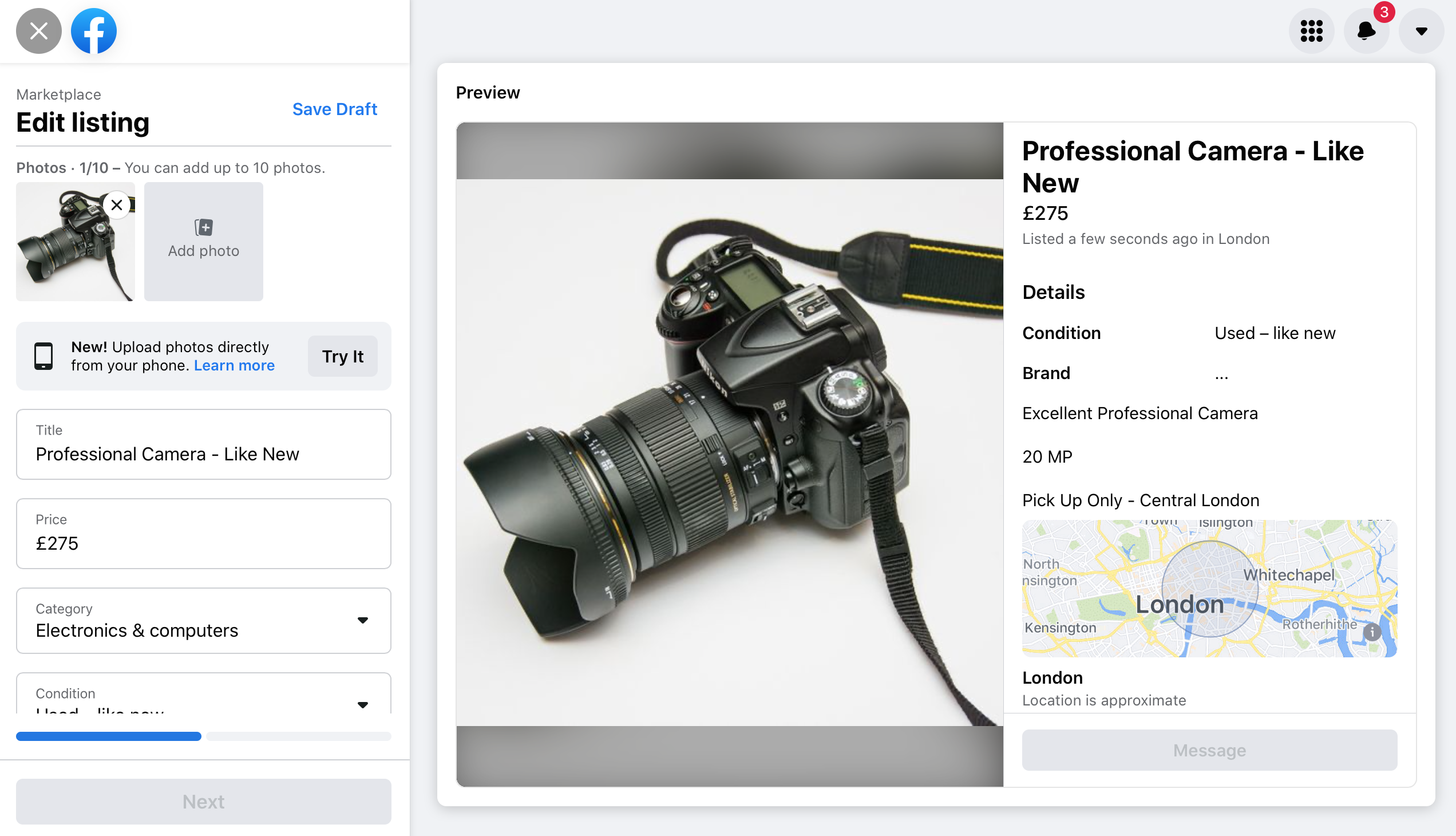The height and width of the screenshot is (836, 1456).
Task: Click the add photo plus icon
Action: (x=203, y=227)
